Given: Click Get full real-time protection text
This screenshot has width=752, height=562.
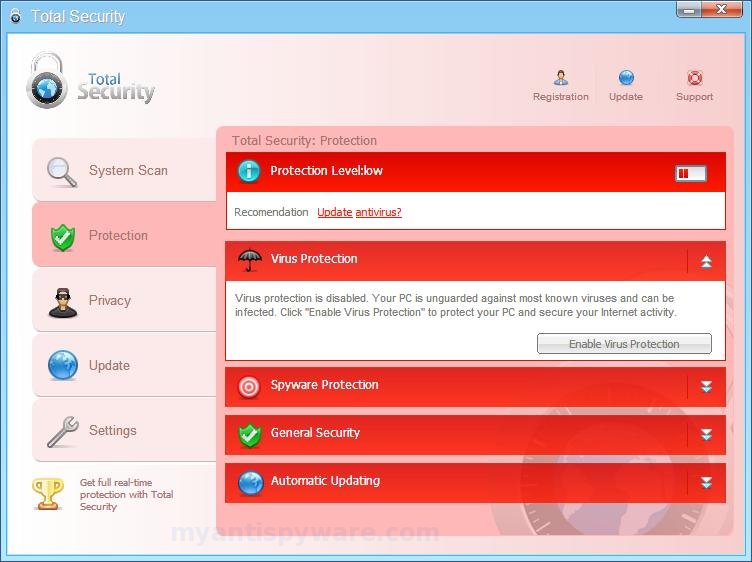Looking at the screenshot, I should point(127,494).
